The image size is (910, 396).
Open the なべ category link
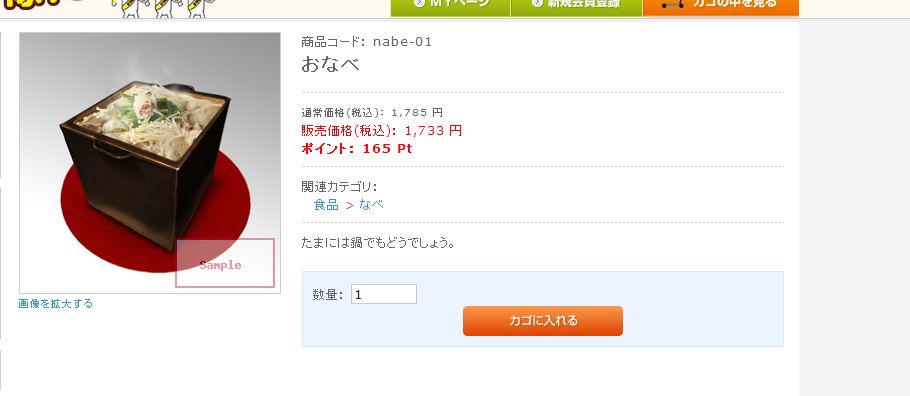371,204
